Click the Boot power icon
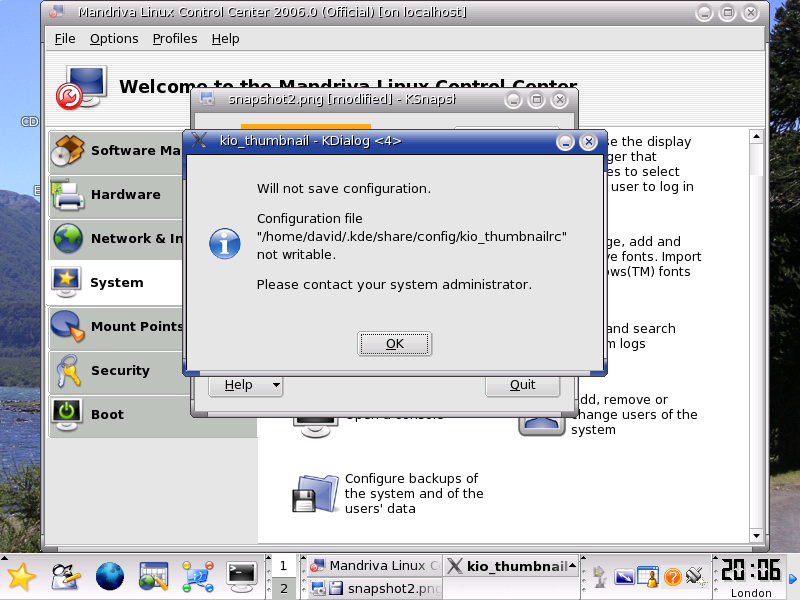Image resolution: width=800 pixels, height=600 pixels. (66, 415)
